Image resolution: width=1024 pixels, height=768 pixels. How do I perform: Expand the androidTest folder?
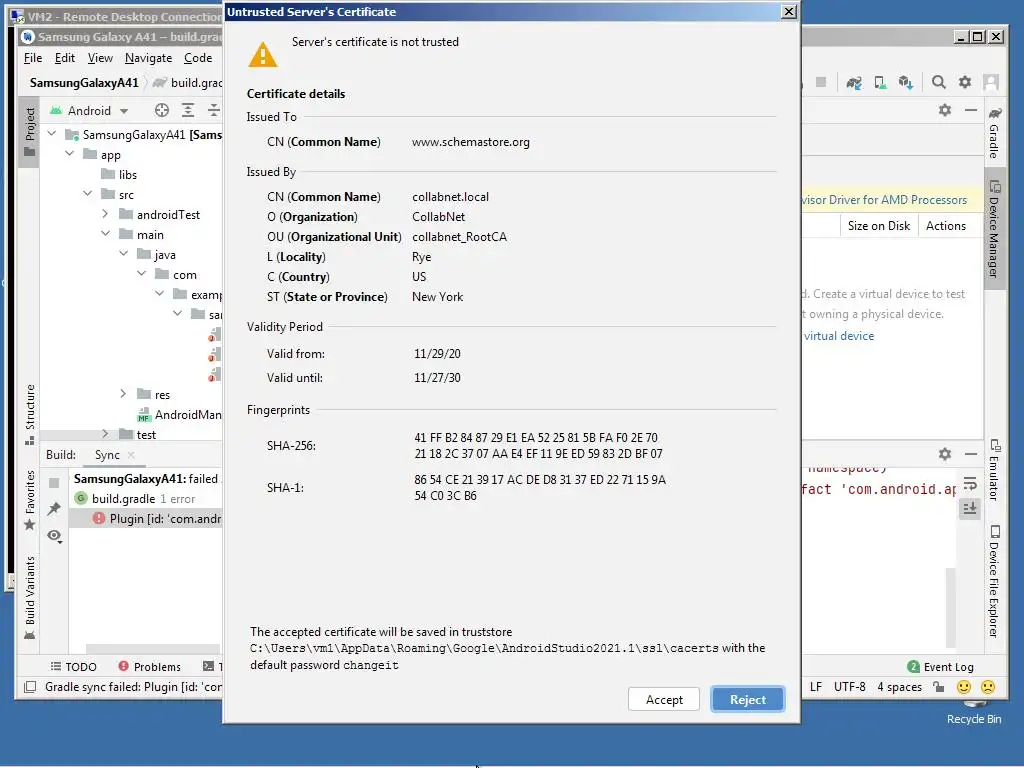point(106,214)
